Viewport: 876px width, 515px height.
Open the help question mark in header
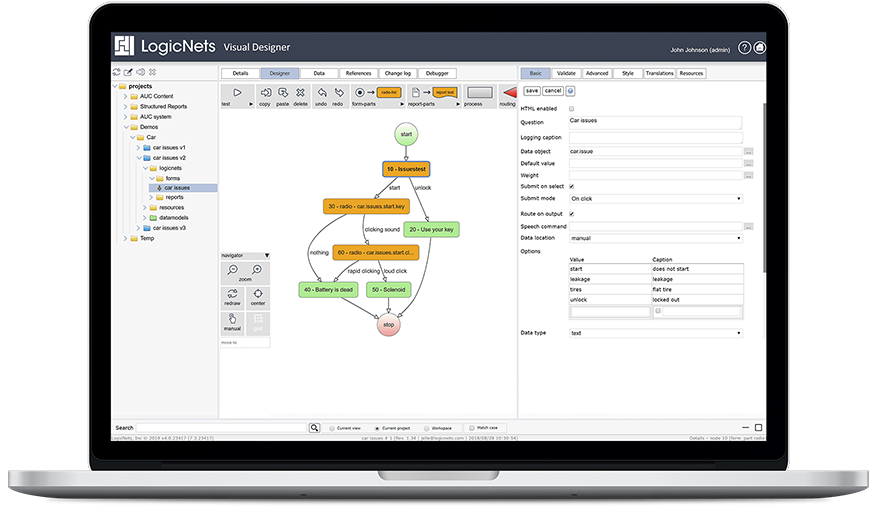click(x=744, y=48)
